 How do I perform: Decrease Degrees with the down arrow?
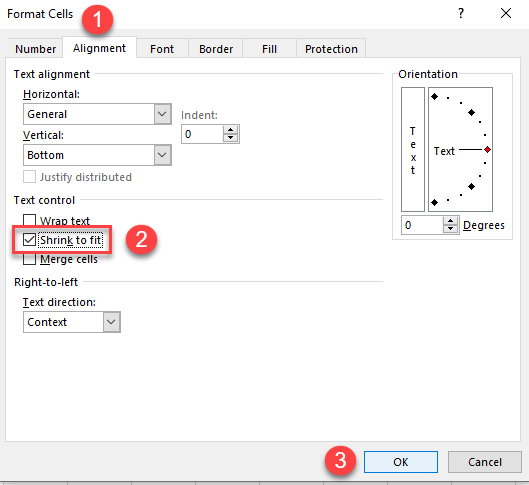[450, 229]
